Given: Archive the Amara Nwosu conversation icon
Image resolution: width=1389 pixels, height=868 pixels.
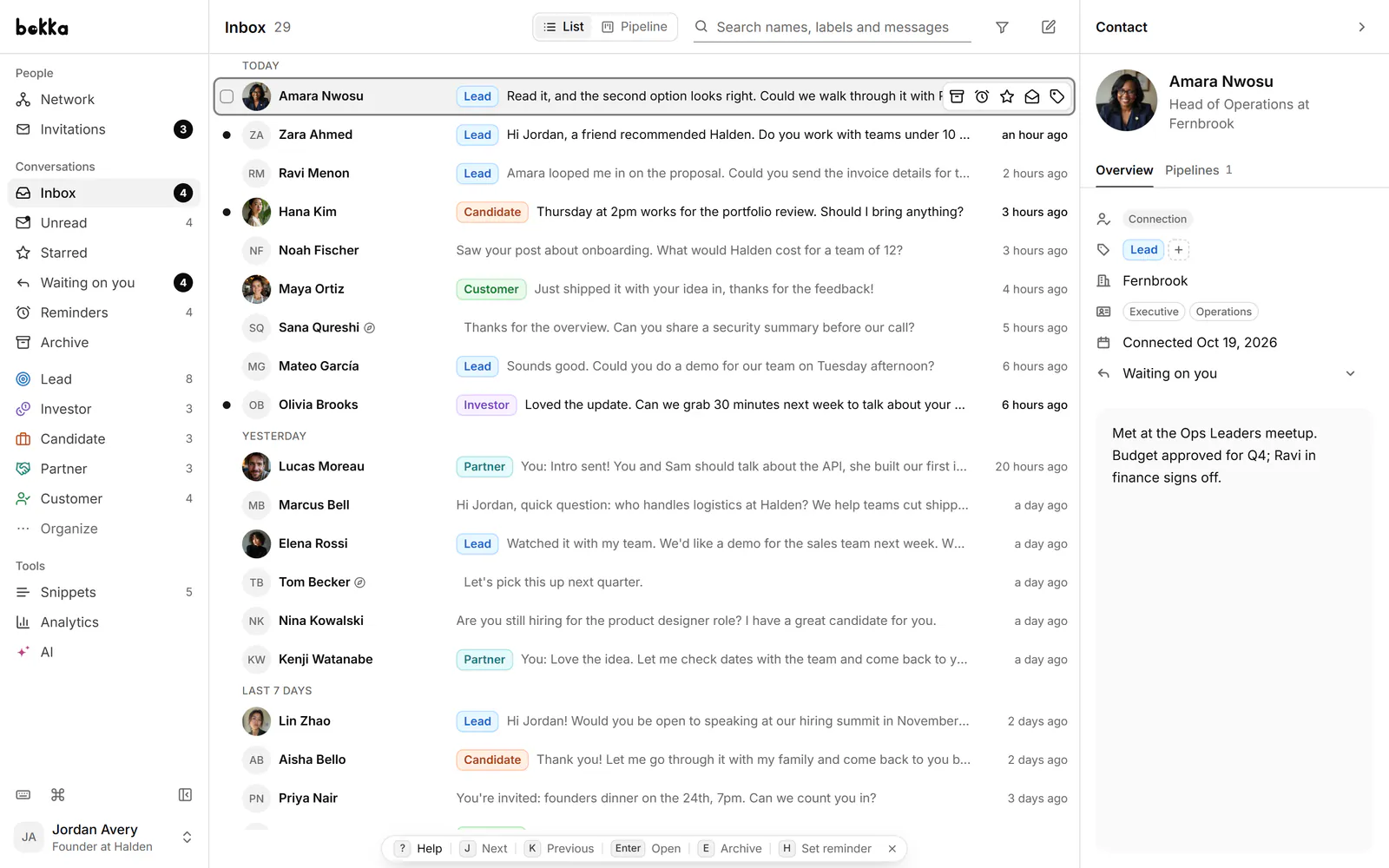Looking at the screenshot, I should 957,96.
